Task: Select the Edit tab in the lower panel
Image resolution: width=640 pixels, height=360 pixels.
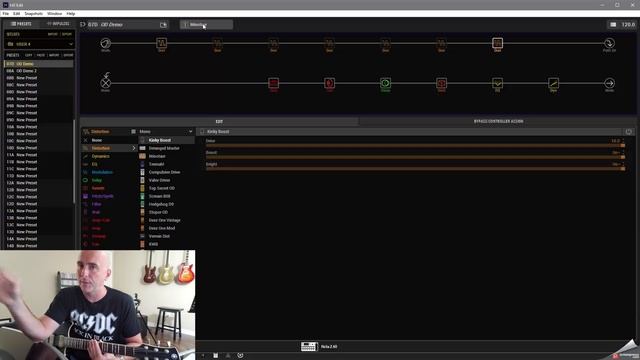Action: [219, 121]
